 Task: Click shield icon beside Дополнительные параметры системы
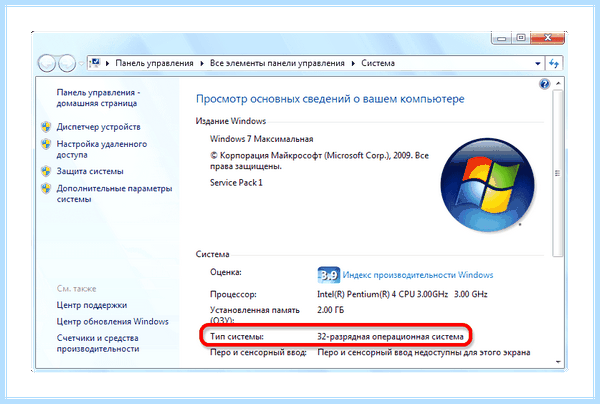tap(46, 188)
